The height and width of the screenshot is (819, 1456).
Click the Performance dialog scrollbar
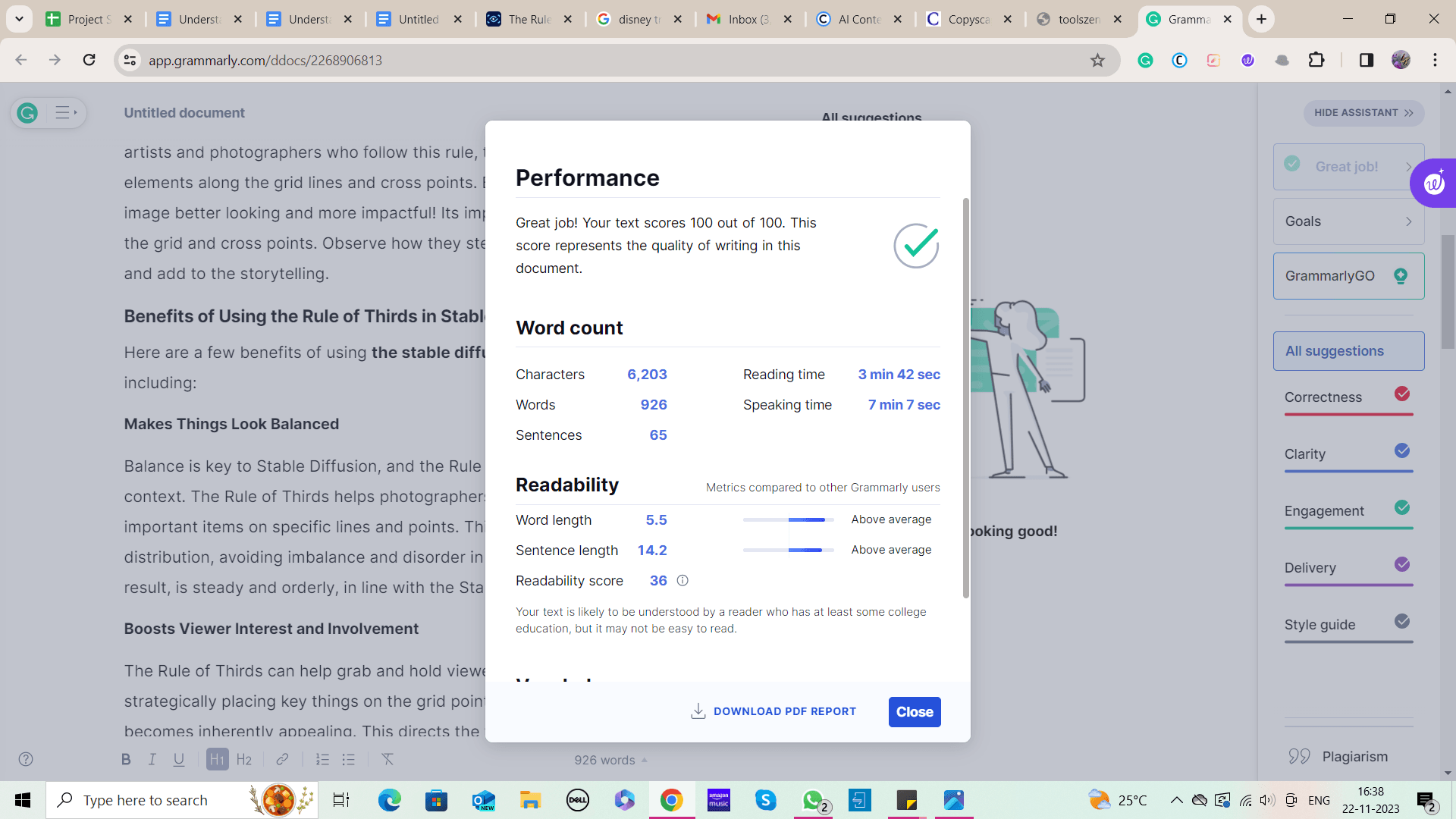tap(965, 398)
